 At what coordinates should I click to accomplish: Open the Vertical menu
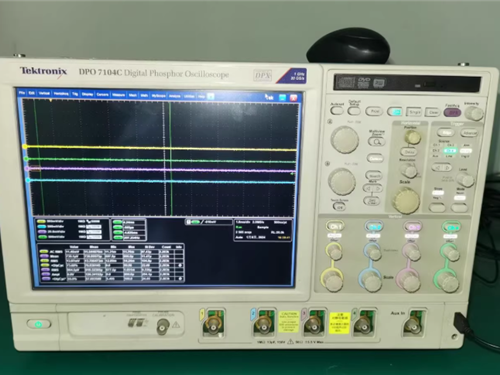(44, 93)
